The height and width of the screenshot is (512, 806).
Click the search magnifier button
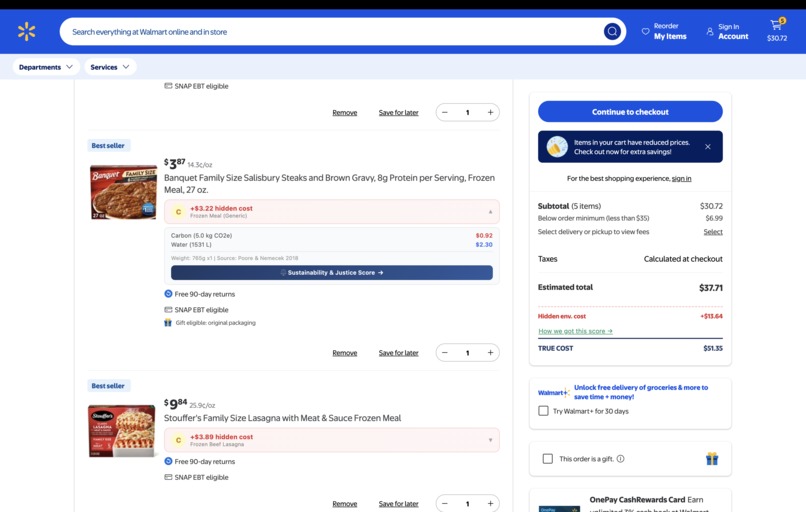[x=612, y=32]
